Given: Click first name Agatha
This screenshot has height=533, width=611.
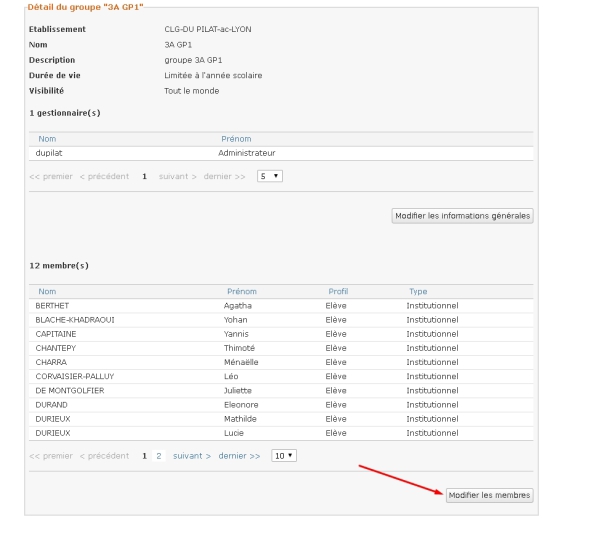Looking at the screenshot, I should (x=238, y=306).
